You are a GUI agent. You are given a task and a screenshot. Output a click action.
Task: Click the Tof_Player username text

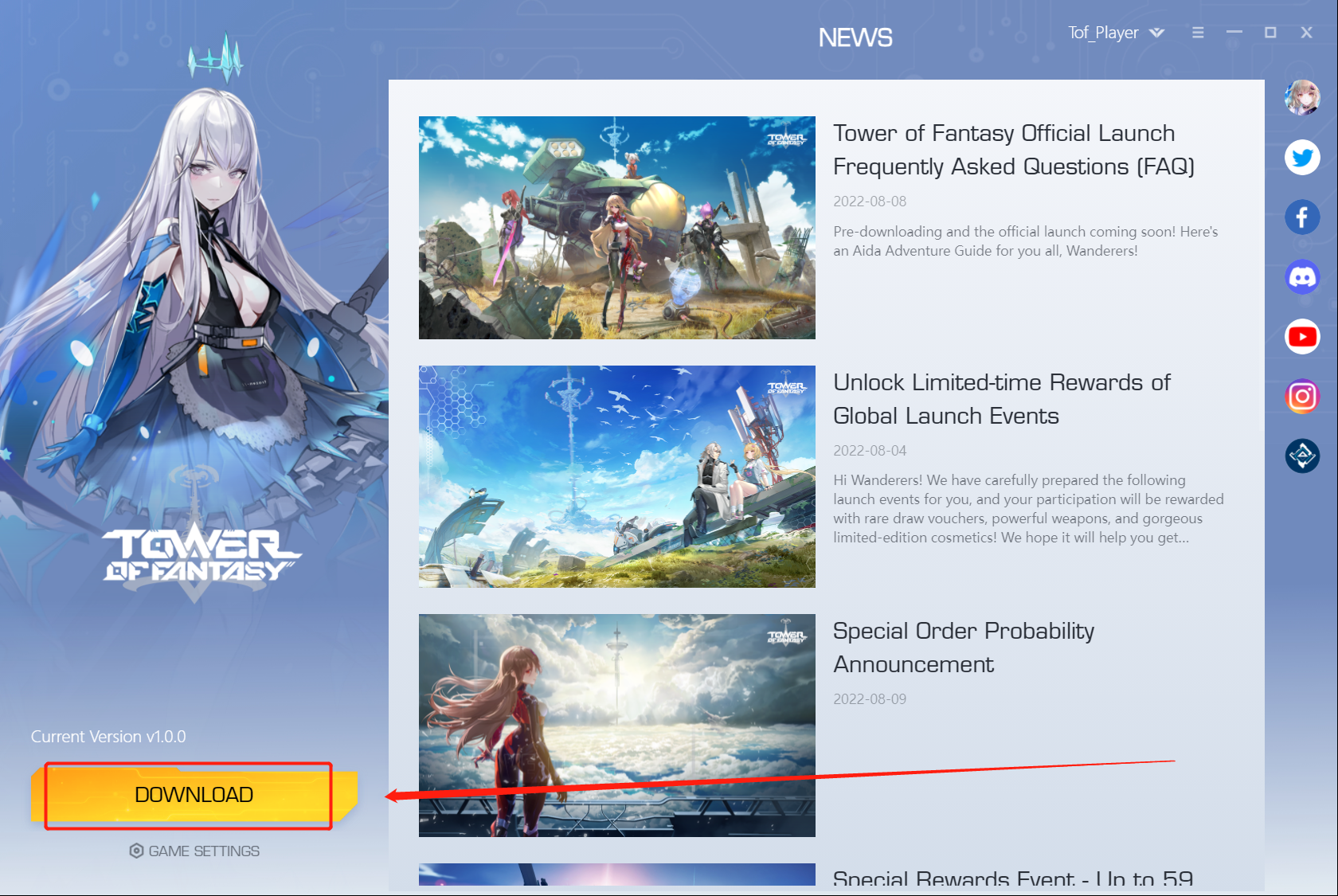coord(1103,33)
